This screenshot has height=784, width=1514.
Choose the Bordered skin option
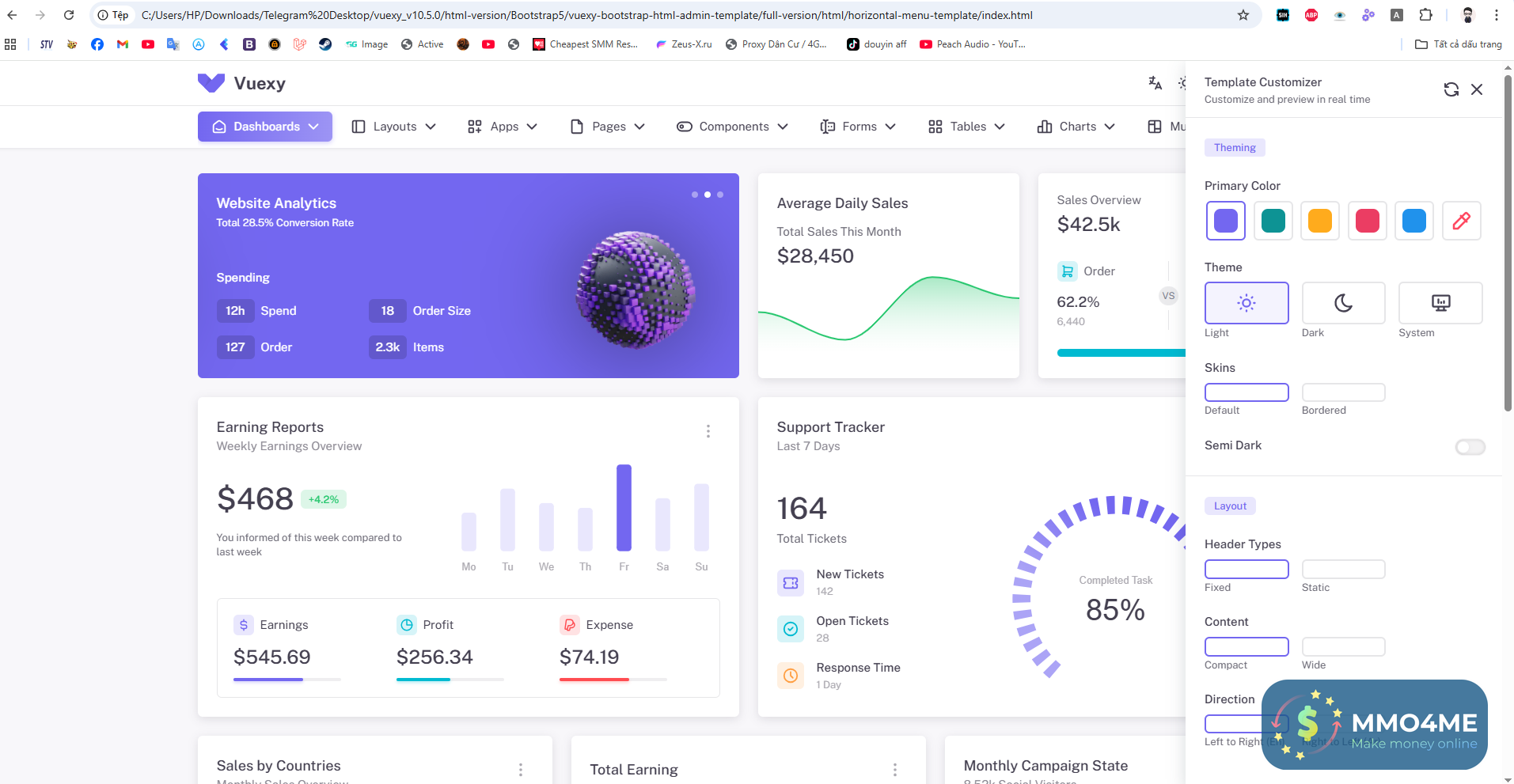[x=1343, y=392]
